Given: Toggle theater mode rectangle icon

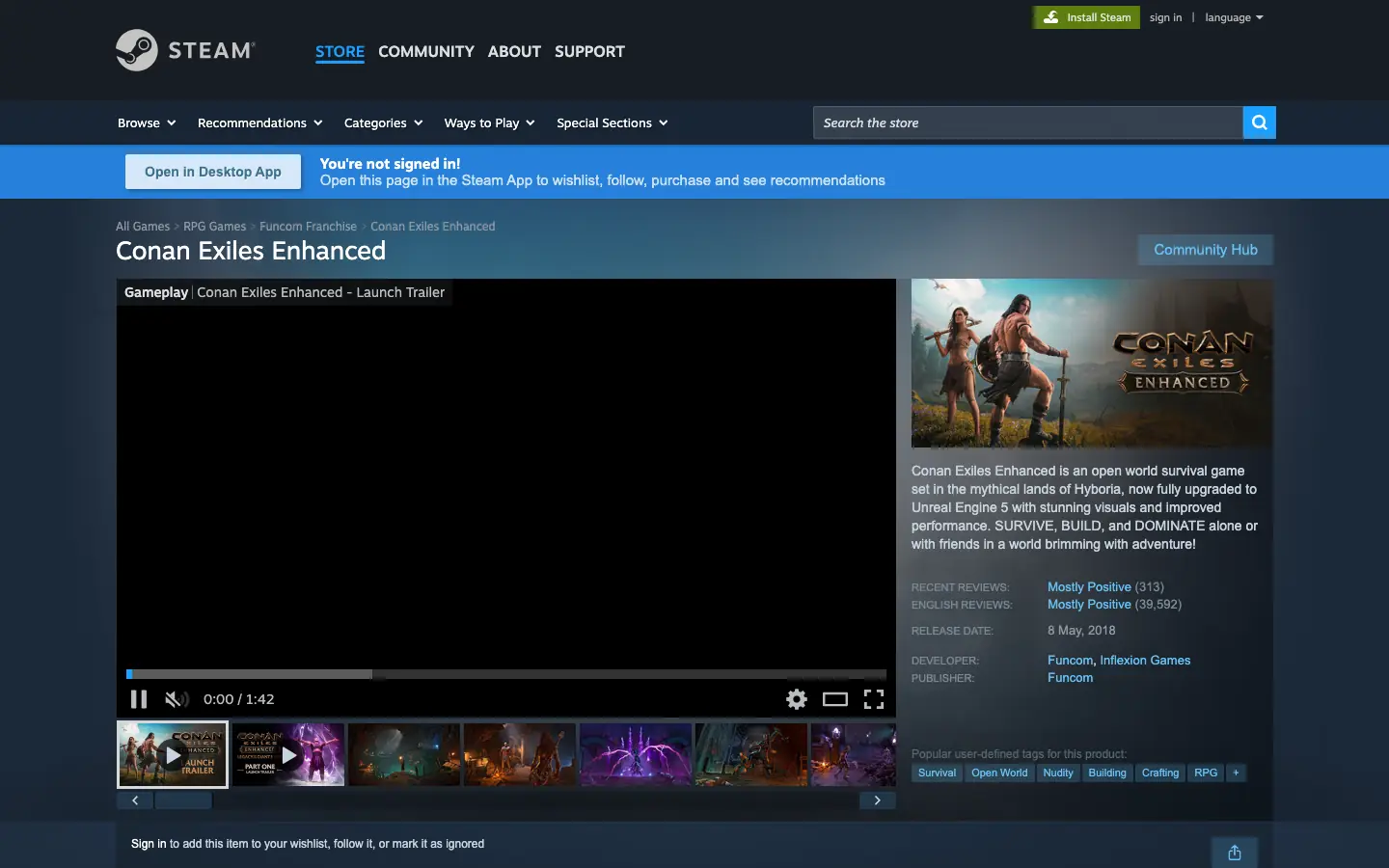Looking at the screenshot, I should pyautogui.click(x=835, y=699).
